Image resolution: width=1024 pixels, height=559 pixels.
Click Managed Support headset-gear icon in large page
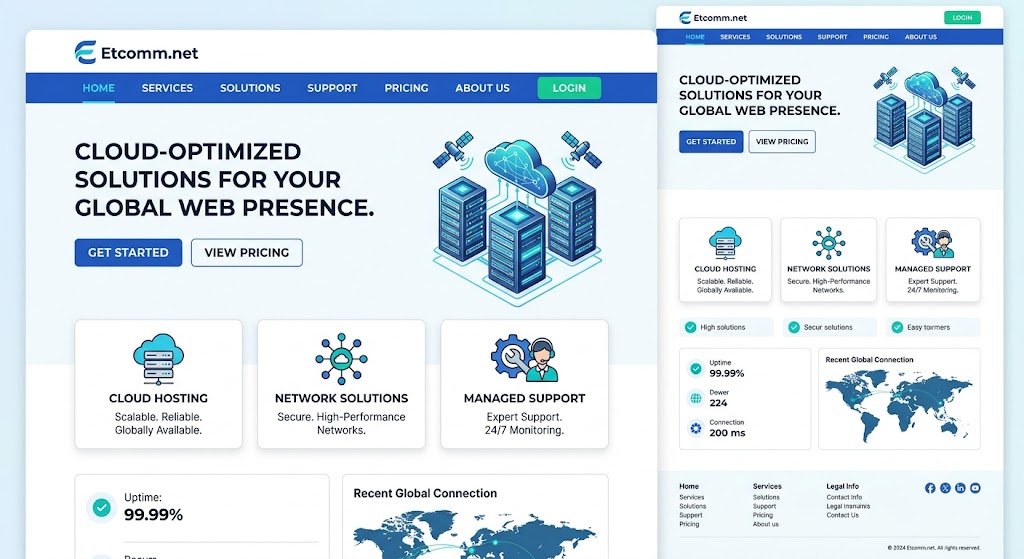524,359
